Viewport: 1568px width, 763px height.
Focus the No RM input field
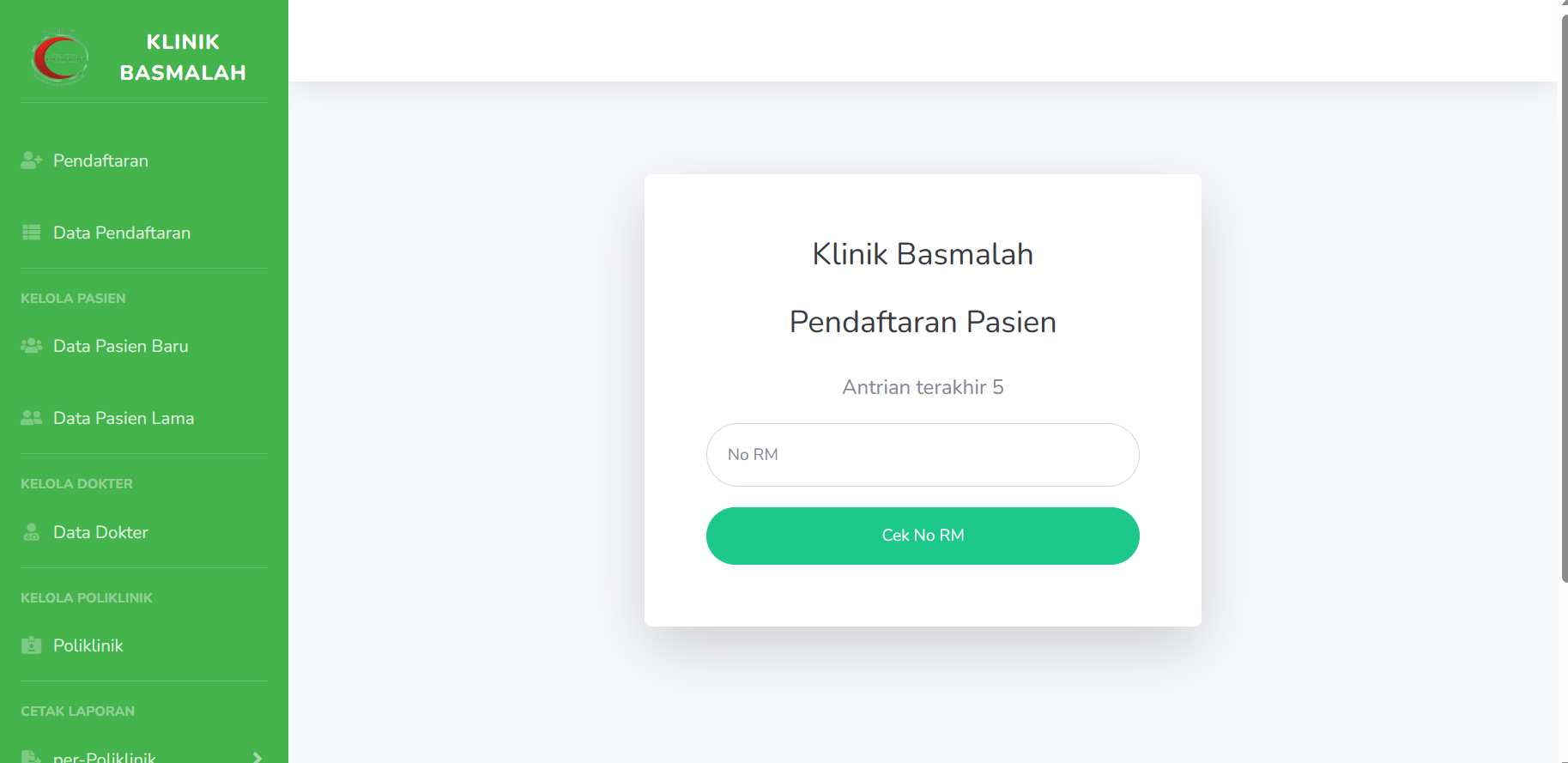(x=923, y=455)
